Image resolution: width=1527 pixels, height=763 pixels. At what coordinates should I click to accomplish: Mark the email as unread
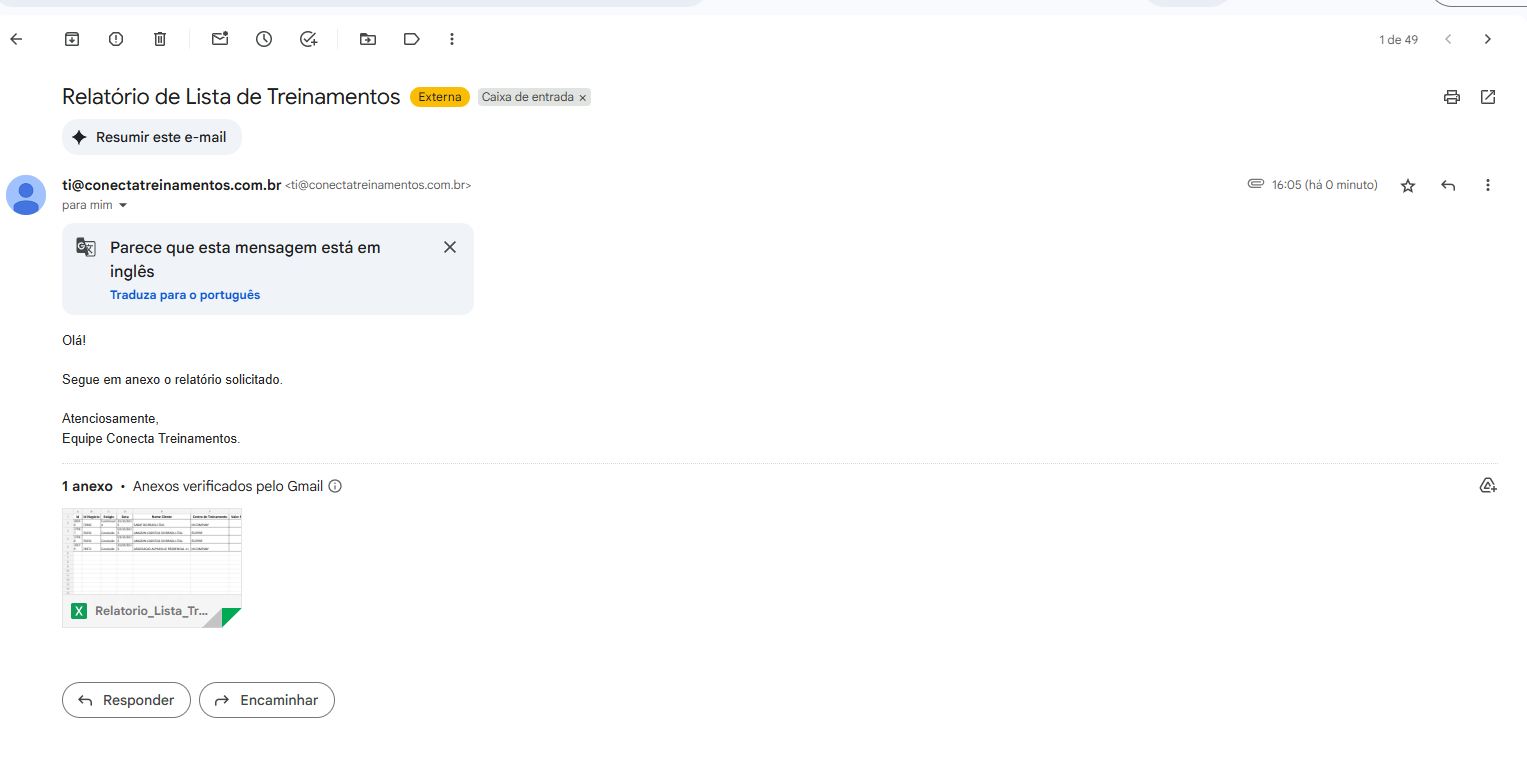pyautogui.click(x=220, y=39)
